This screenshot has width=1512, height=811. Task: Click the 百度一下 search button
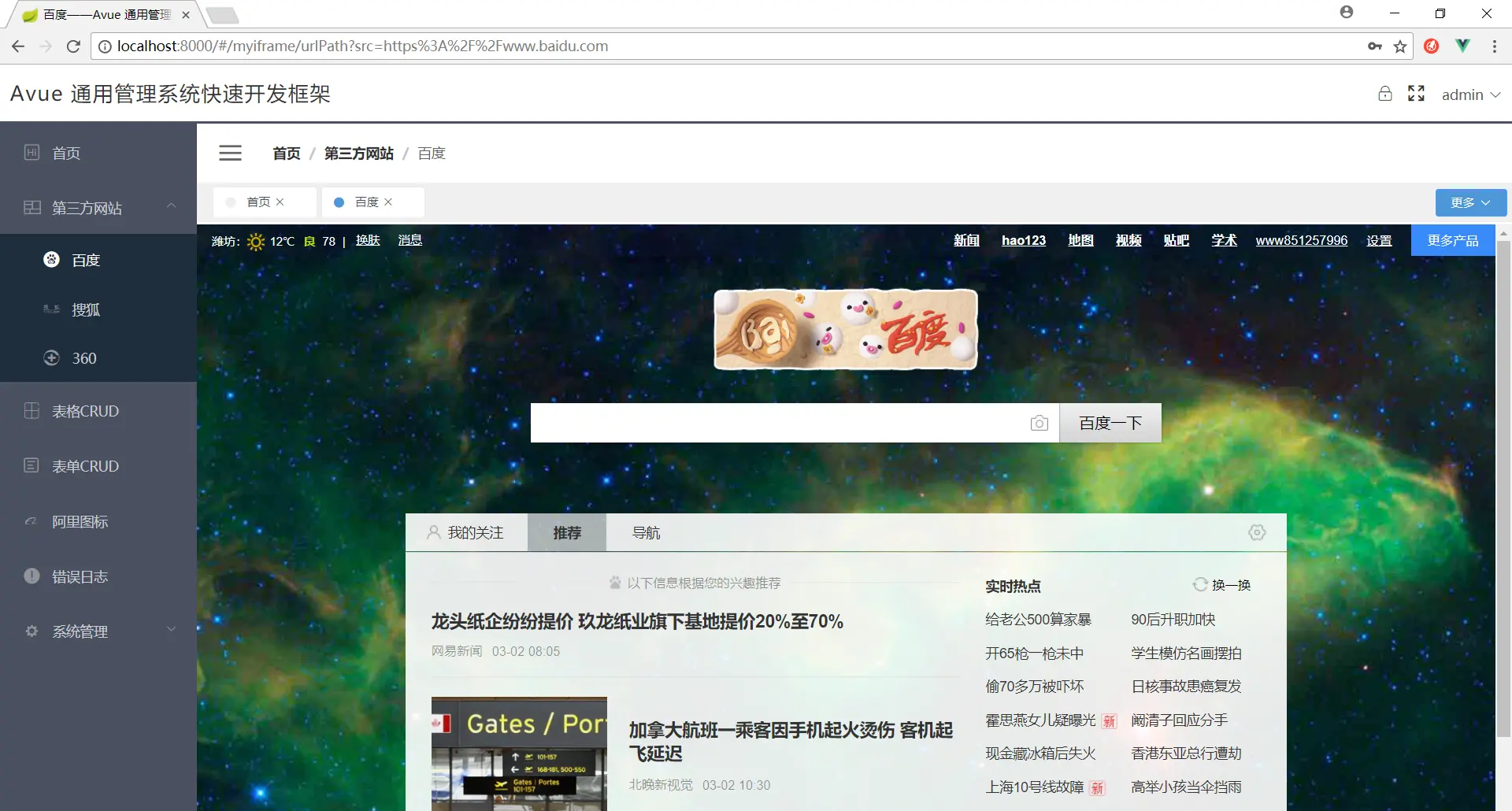click(x=1110, y=423)
